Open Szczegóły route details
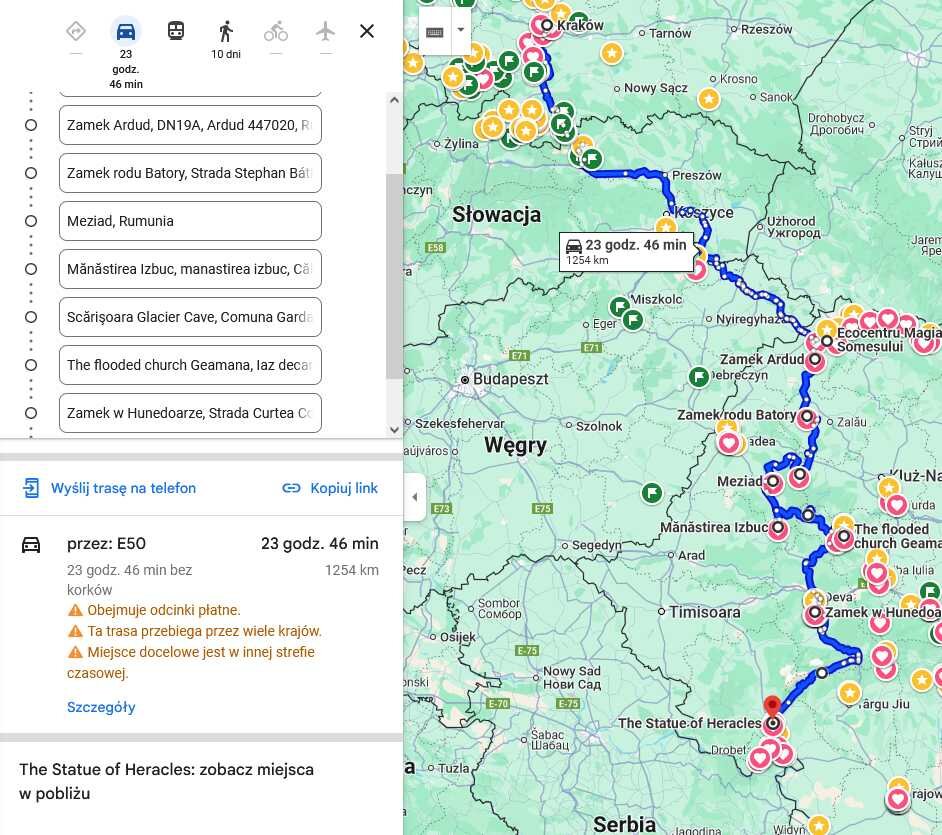This screenshot has width=942, height=835. tap(101, 707)
